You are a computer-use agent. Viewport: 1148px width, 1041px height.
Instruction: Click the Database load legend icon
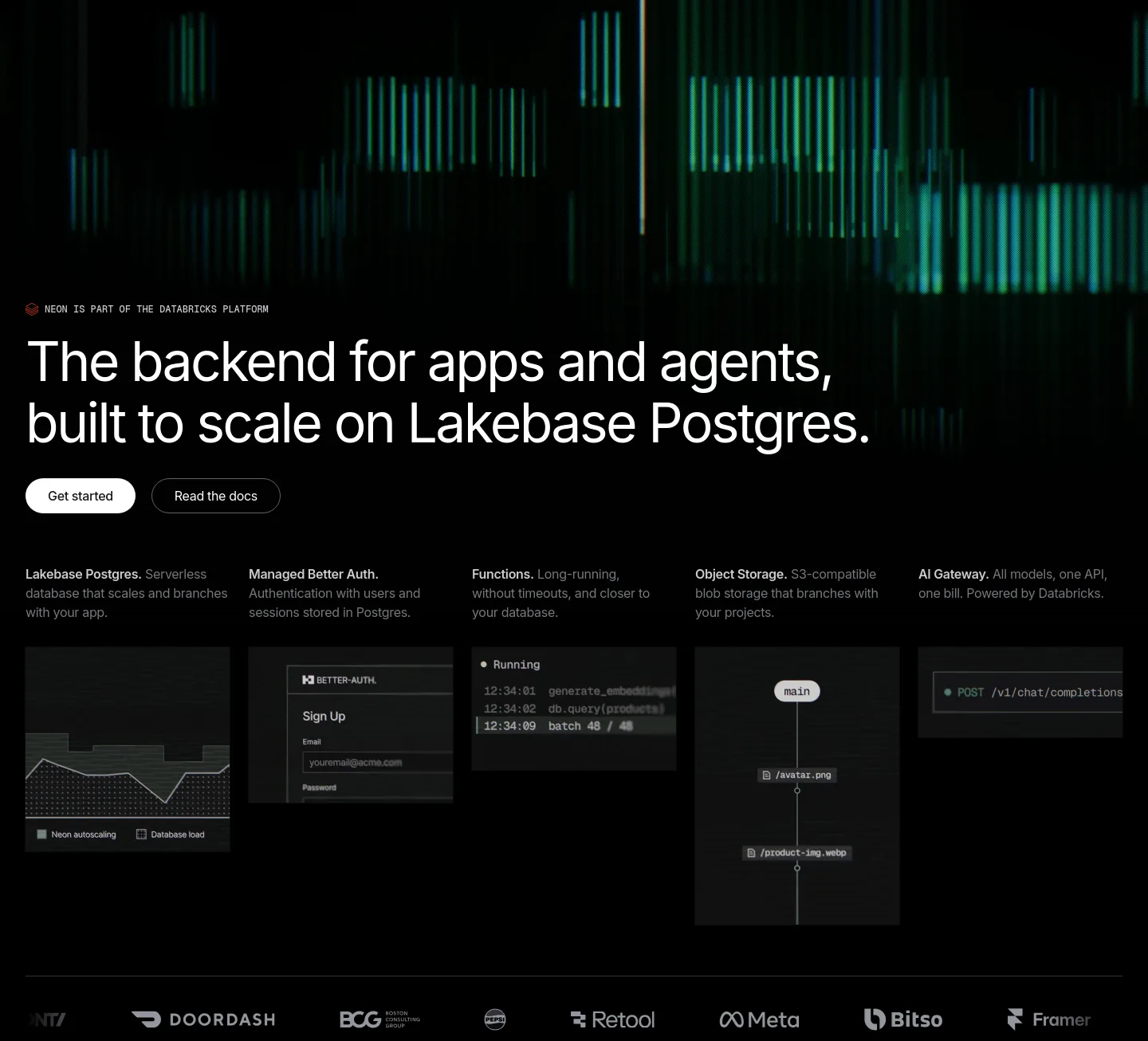[x=141, y=835]
